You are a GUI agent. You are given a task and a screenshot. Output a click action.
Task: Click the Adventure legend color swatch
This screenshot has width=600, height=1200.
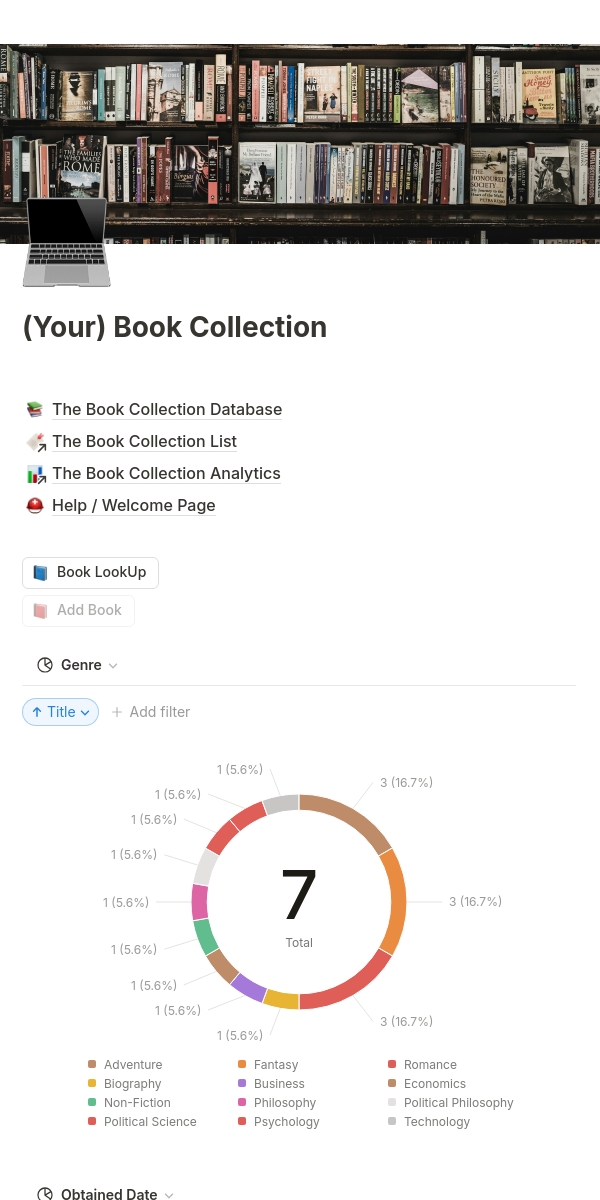93,1065
